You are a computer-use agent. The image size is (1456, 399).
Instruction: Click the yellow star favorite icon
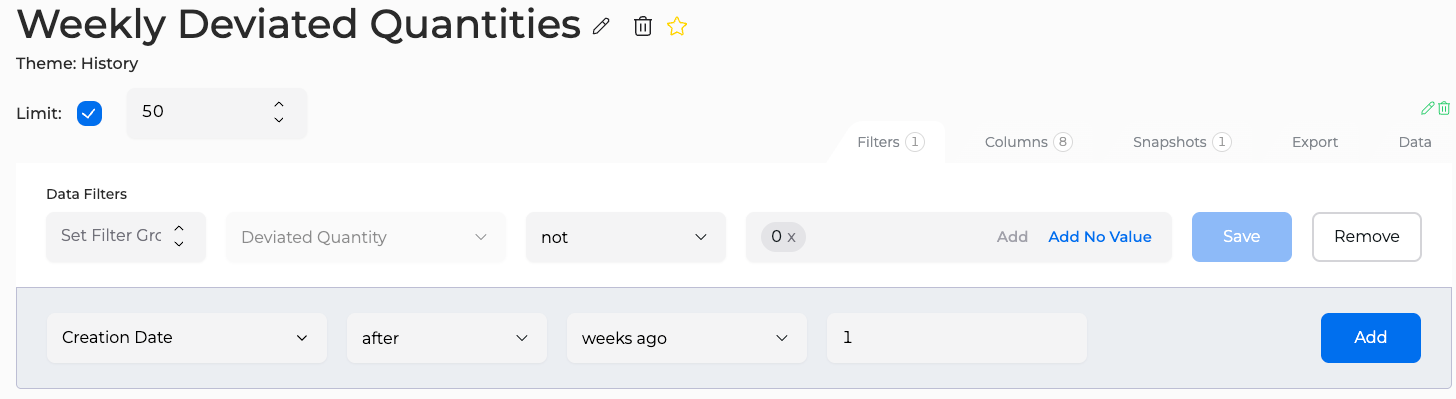point(677,27)
